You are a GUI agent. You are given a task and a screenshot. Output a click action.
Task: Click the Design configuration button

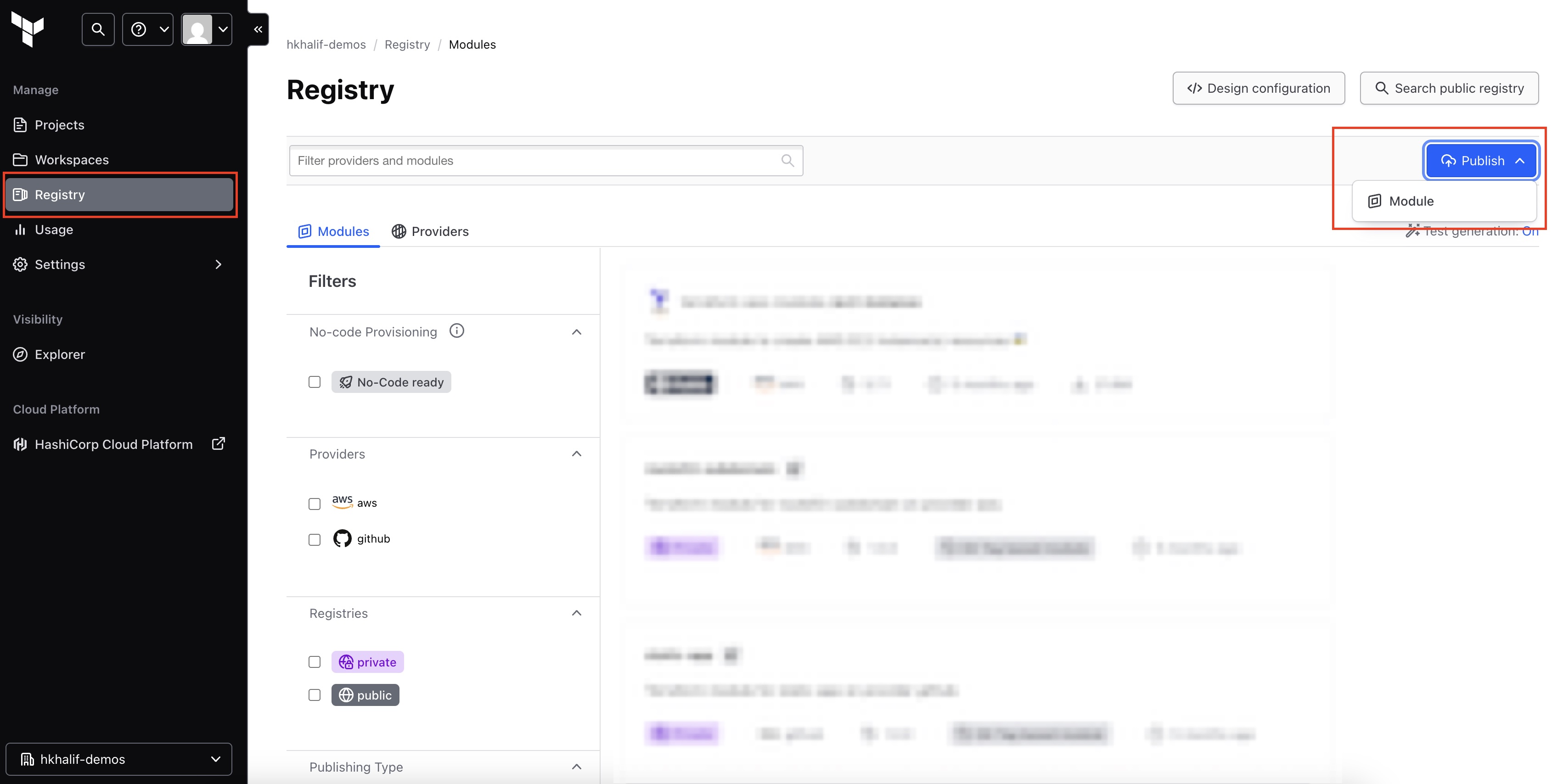[x=1259, y=89]
